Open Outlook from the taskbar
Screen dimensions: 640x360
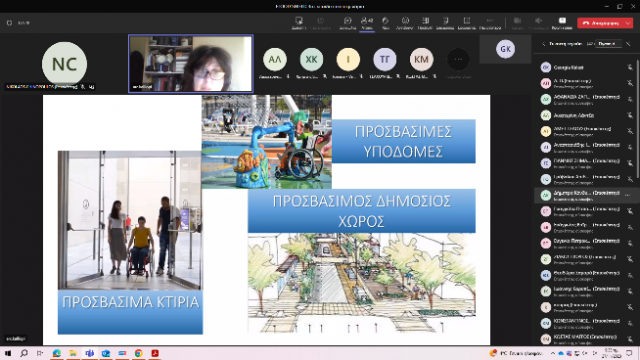[x=106, y=353]
